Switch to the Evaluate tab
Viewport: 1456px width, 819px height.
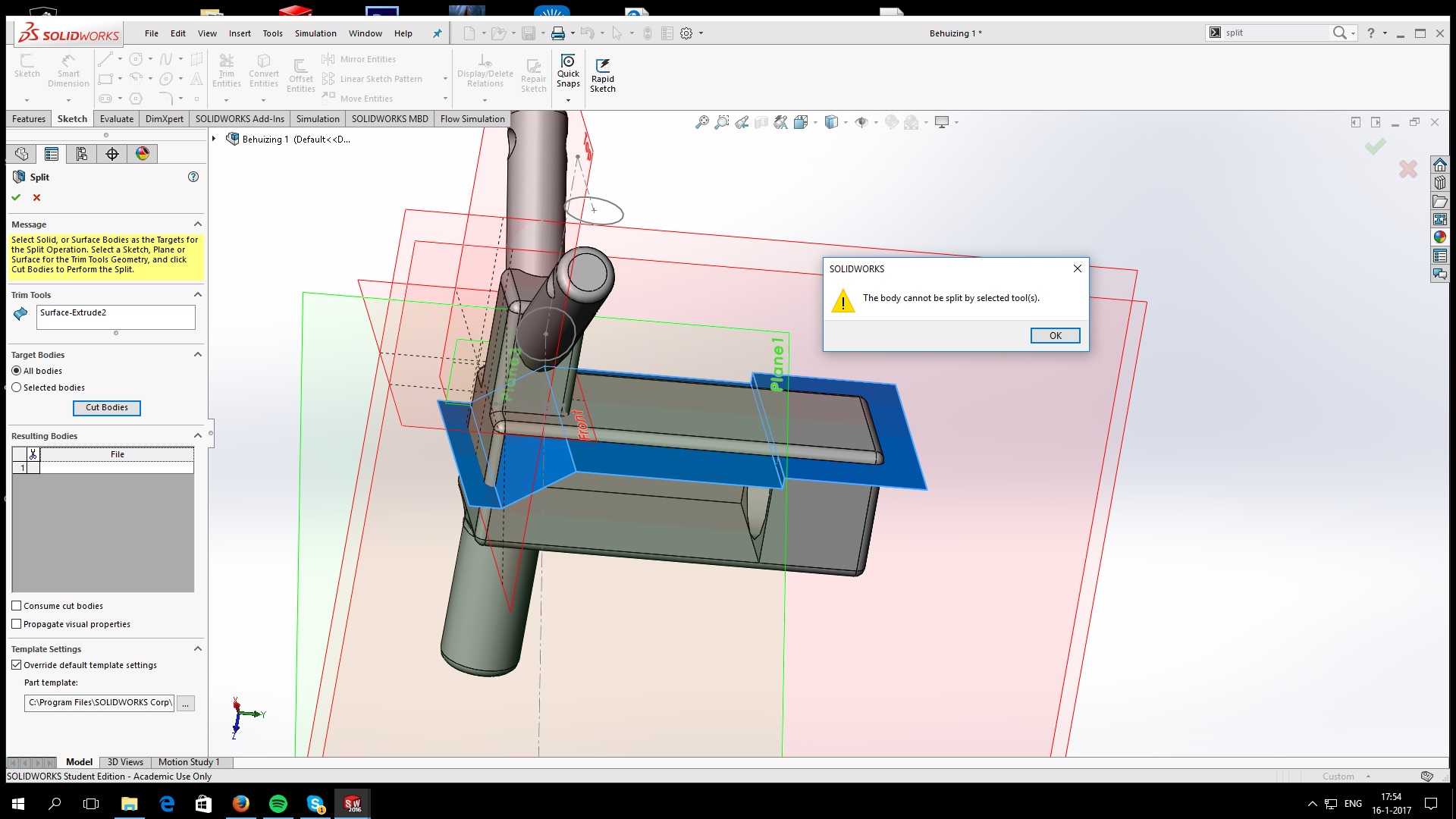(116, 119)
